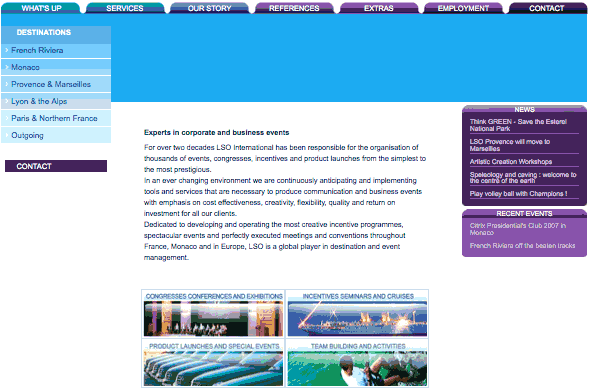The image size is (590, 388).
Task: Select French Riviera destination
Action: 56,50
